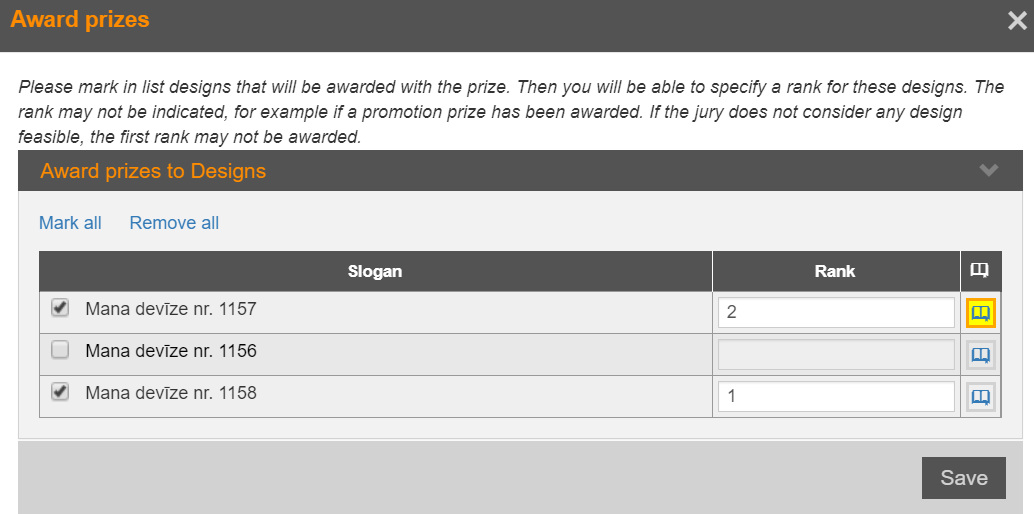Check Mana devīze nr. 1156 checkbox
This screenshot has height=514, width=1034.
[x=60, y=350]
